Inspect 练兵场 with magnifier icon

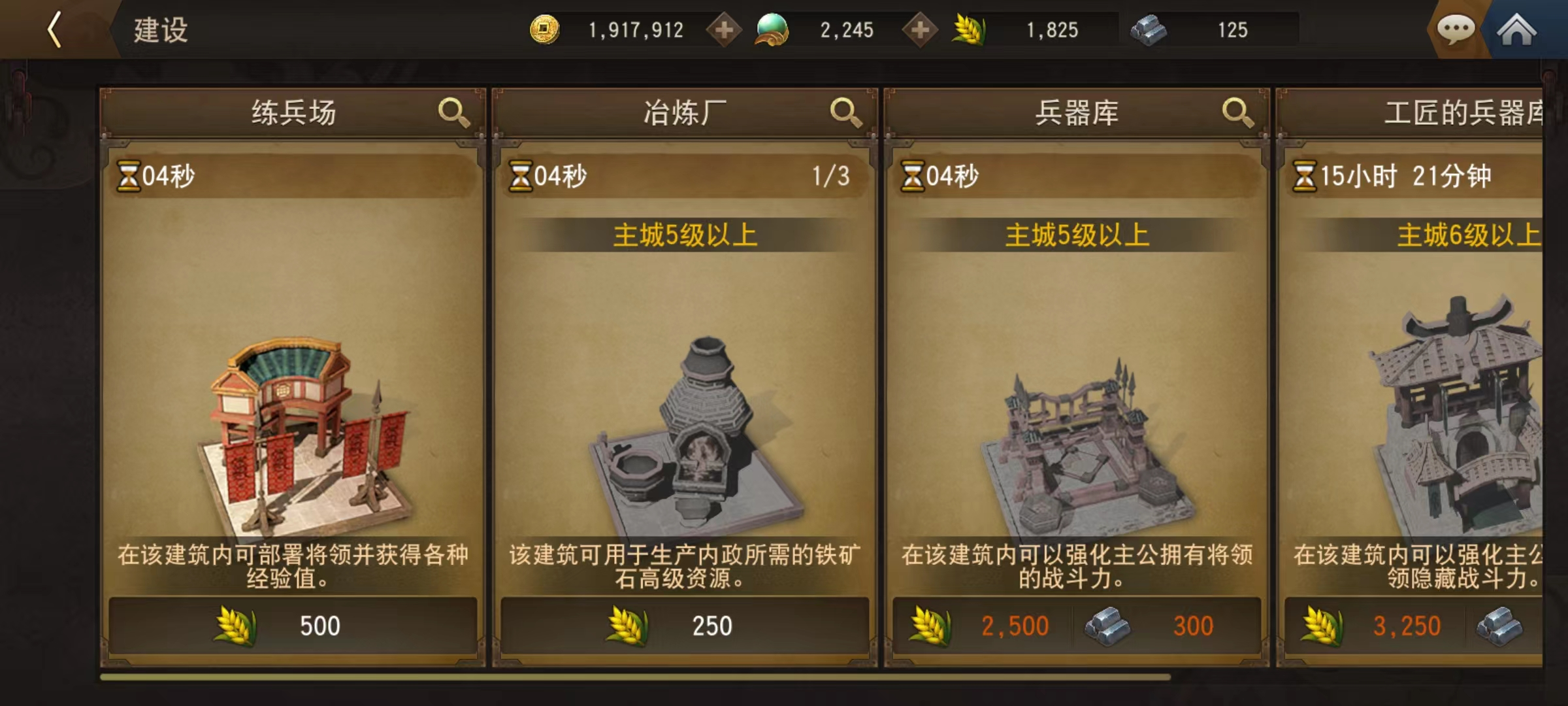453,112
